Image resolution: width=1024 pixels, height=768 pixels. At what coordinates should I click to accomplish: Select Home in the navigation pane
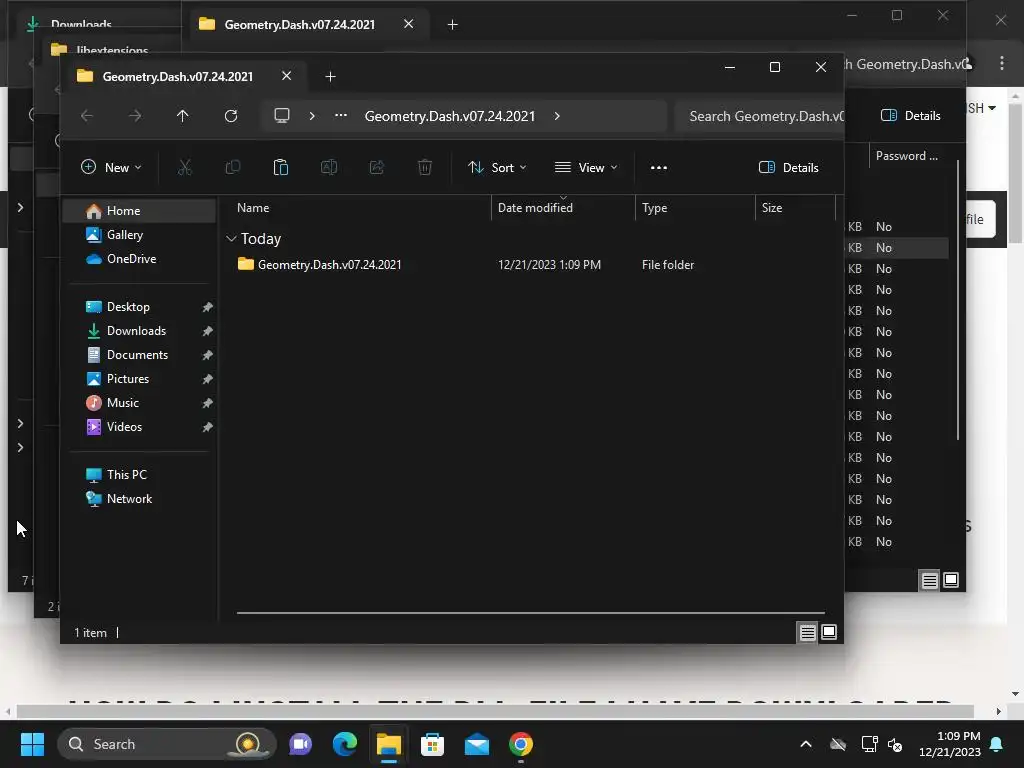pyautogui.click(x=138, y=211)
